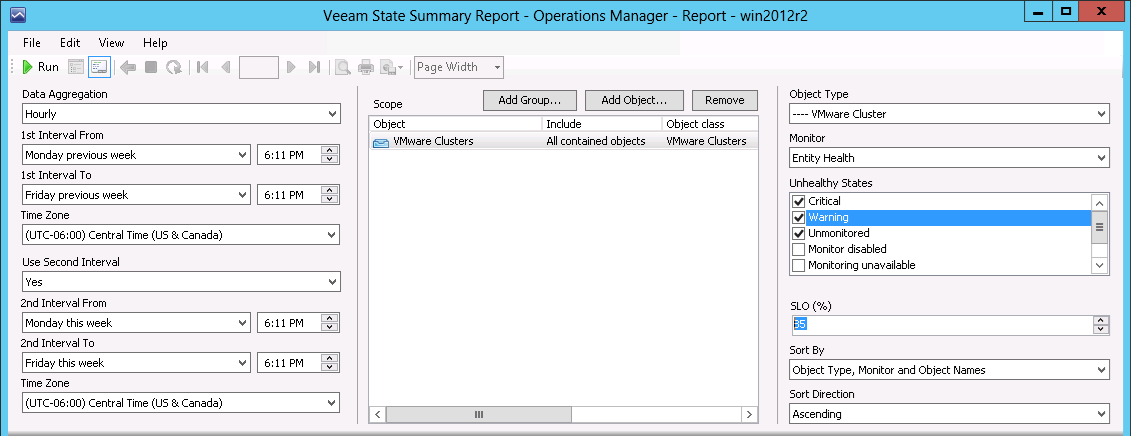This screenshot has width=1131, height=436.
Task: Click the stop rendering icon
Action: 151,67
